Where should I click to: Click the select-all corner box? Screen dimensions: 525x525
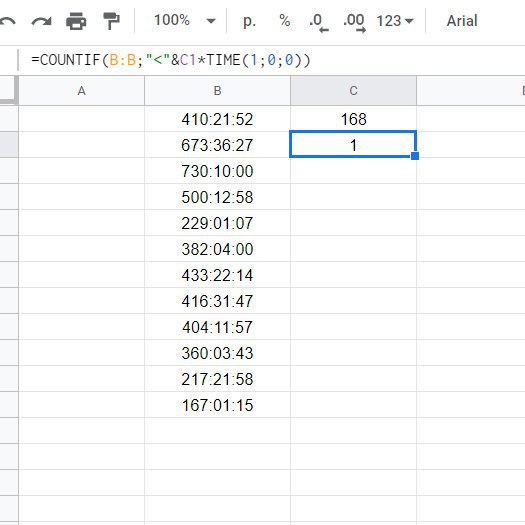(x=8, y=89)
